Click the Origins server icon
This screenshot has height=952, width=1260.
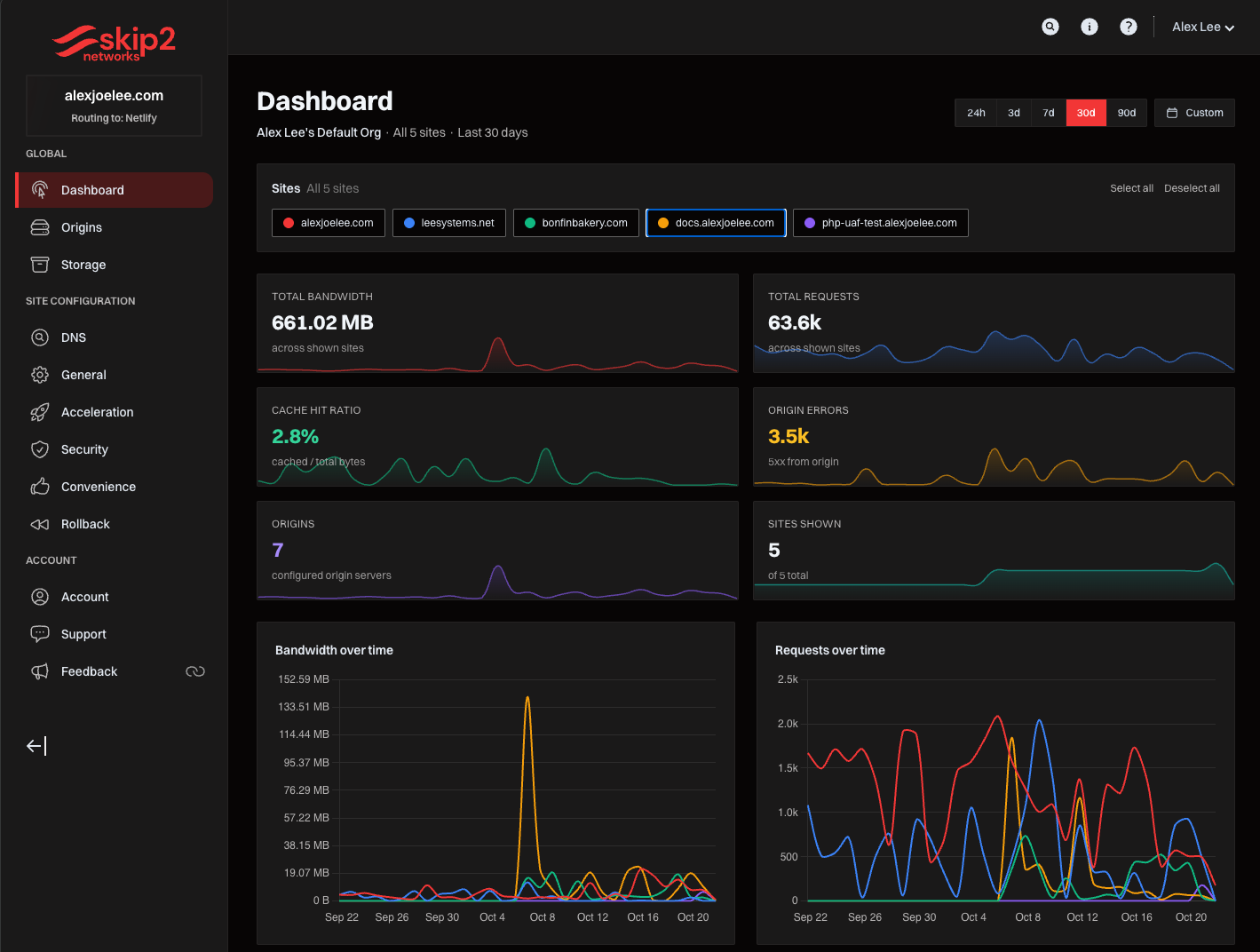point(40,227)
